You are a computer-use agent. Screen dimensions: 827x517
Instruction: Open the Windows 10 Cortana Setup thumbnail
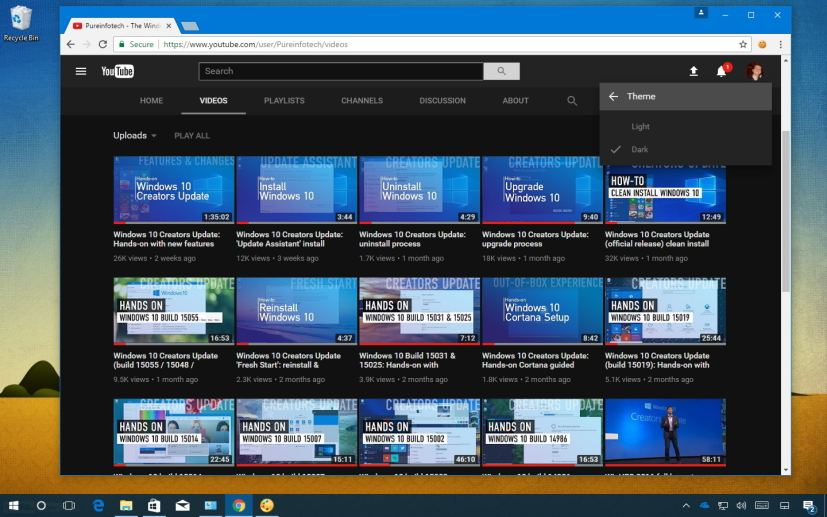(542, 311)
